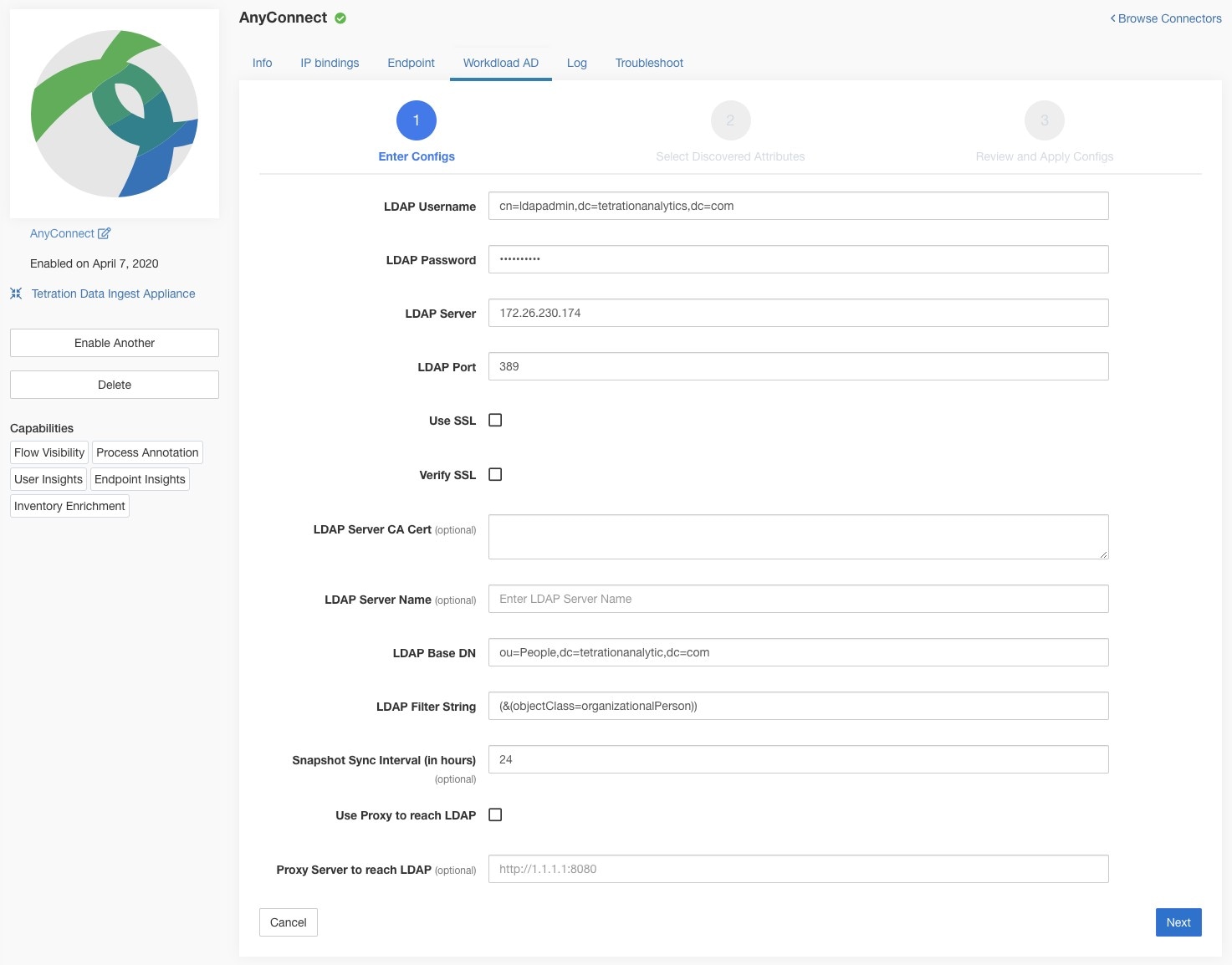
Task: Click the Tetration Data Ingest Appliance icon
Action: [x=16, y=294]
